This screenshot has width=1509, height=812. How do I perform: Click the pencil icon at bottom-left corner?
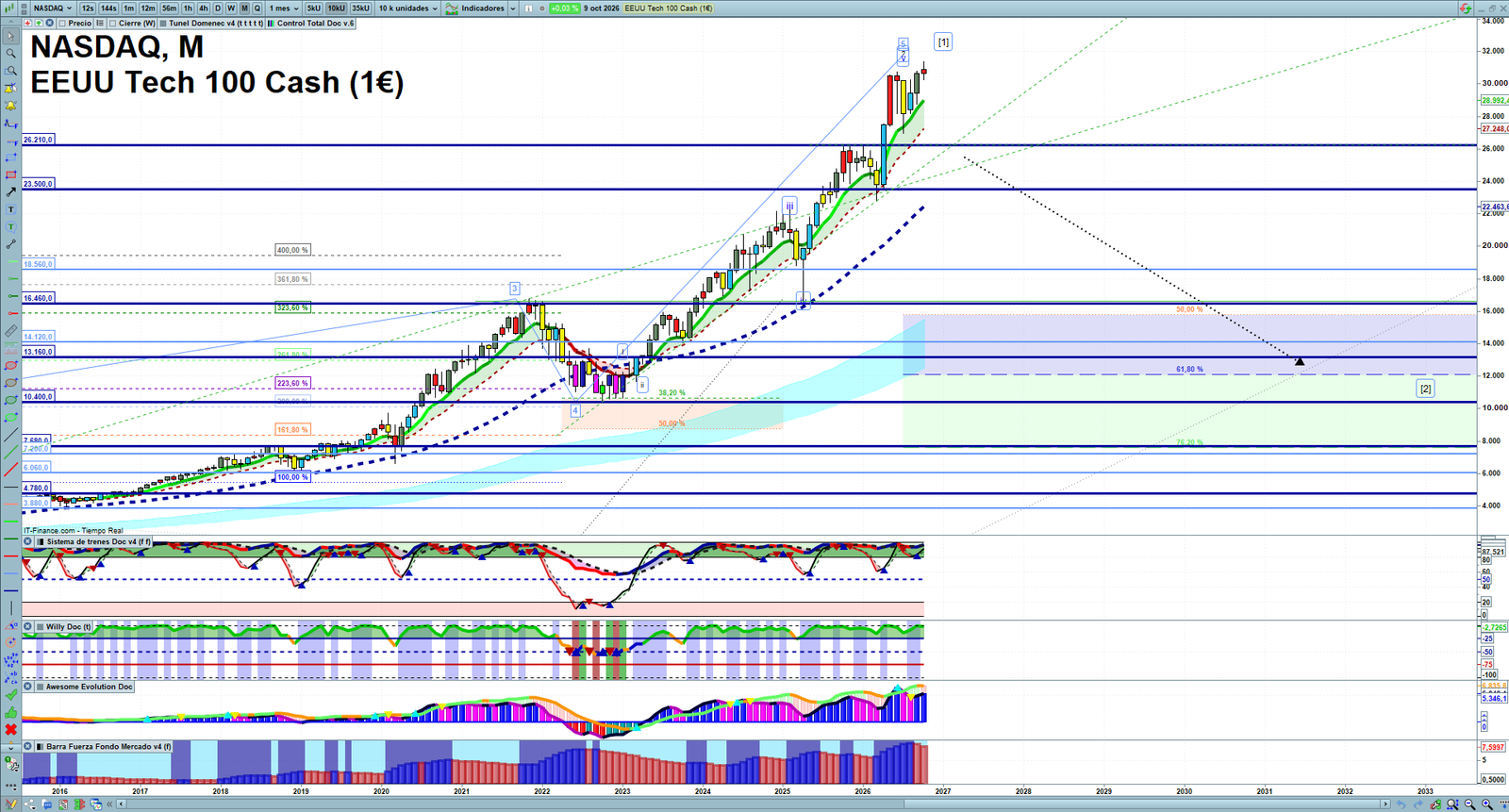pos(11,804)
